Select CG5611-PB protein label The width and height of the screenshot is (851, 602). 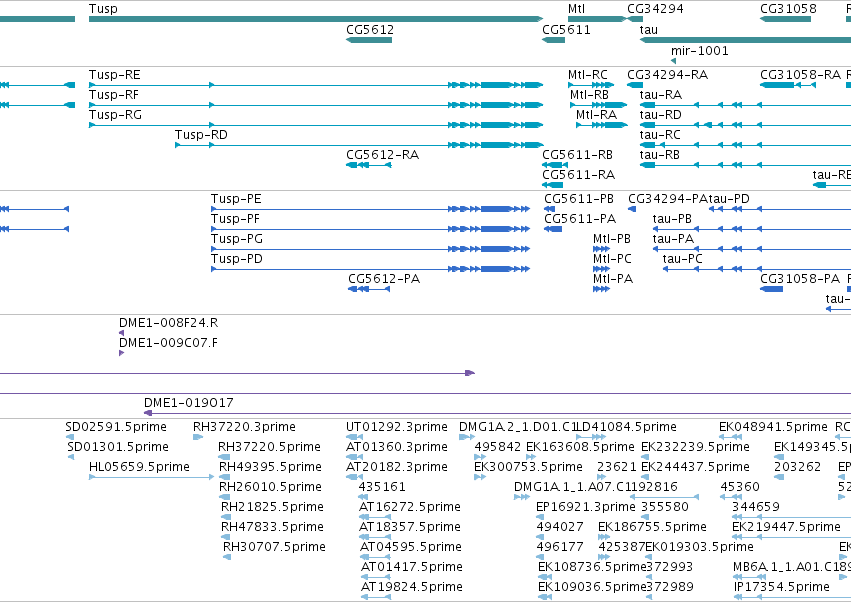click(579, 199)
